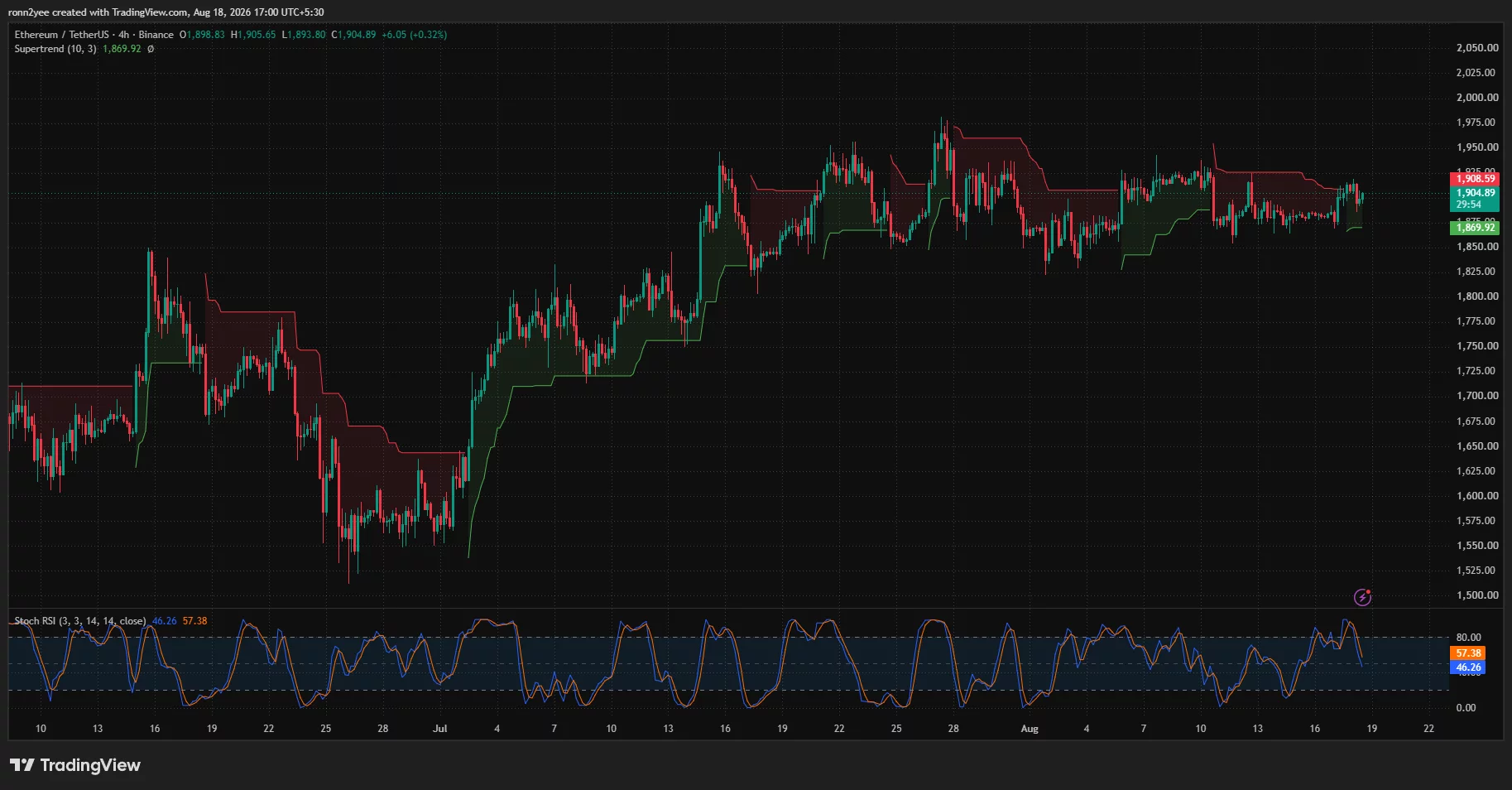Select the Ethereum / TetherUS symbol title
The height and width of the screenshot is (790, 1512).
61,35
